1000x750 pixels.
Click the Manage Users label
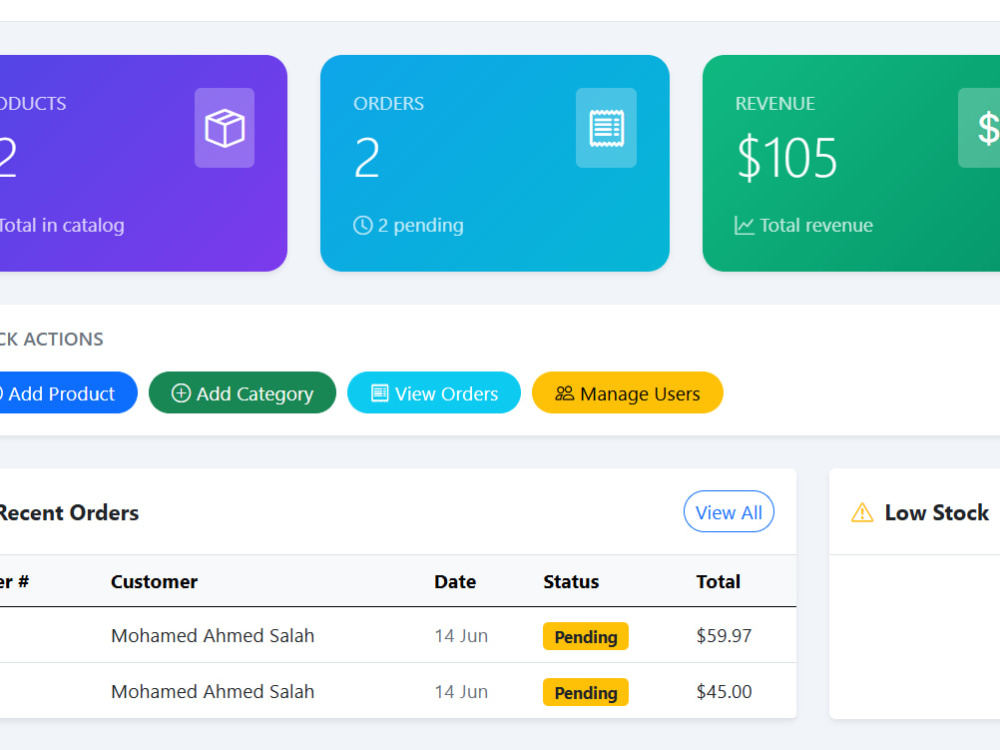tap(640, 394)
